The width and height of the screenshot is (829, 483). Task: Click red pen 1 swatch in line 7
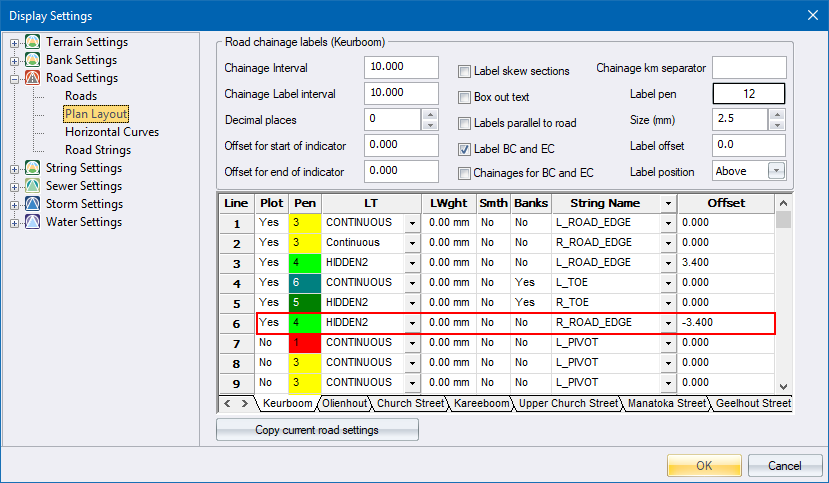click(x=304, y=343)
